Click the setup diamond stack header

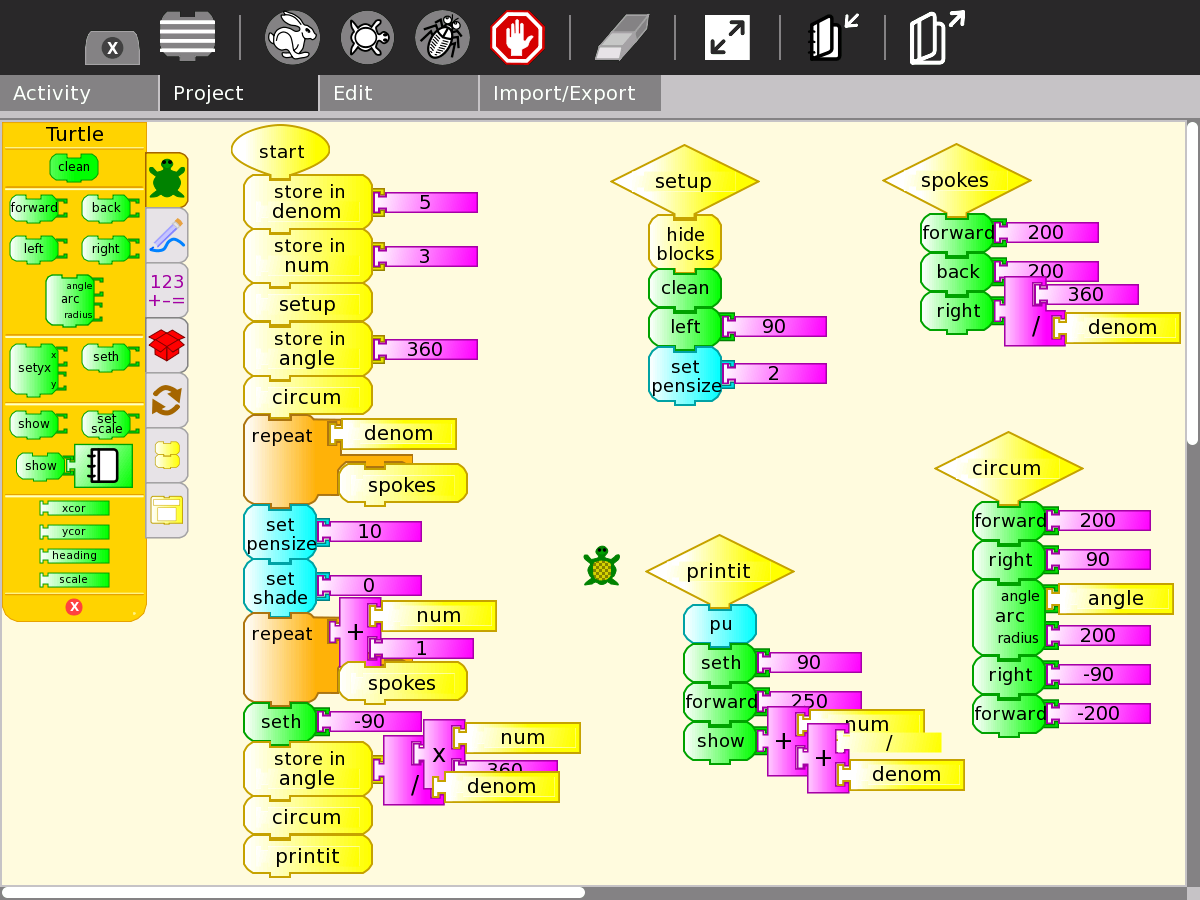(x=684, y=181)
